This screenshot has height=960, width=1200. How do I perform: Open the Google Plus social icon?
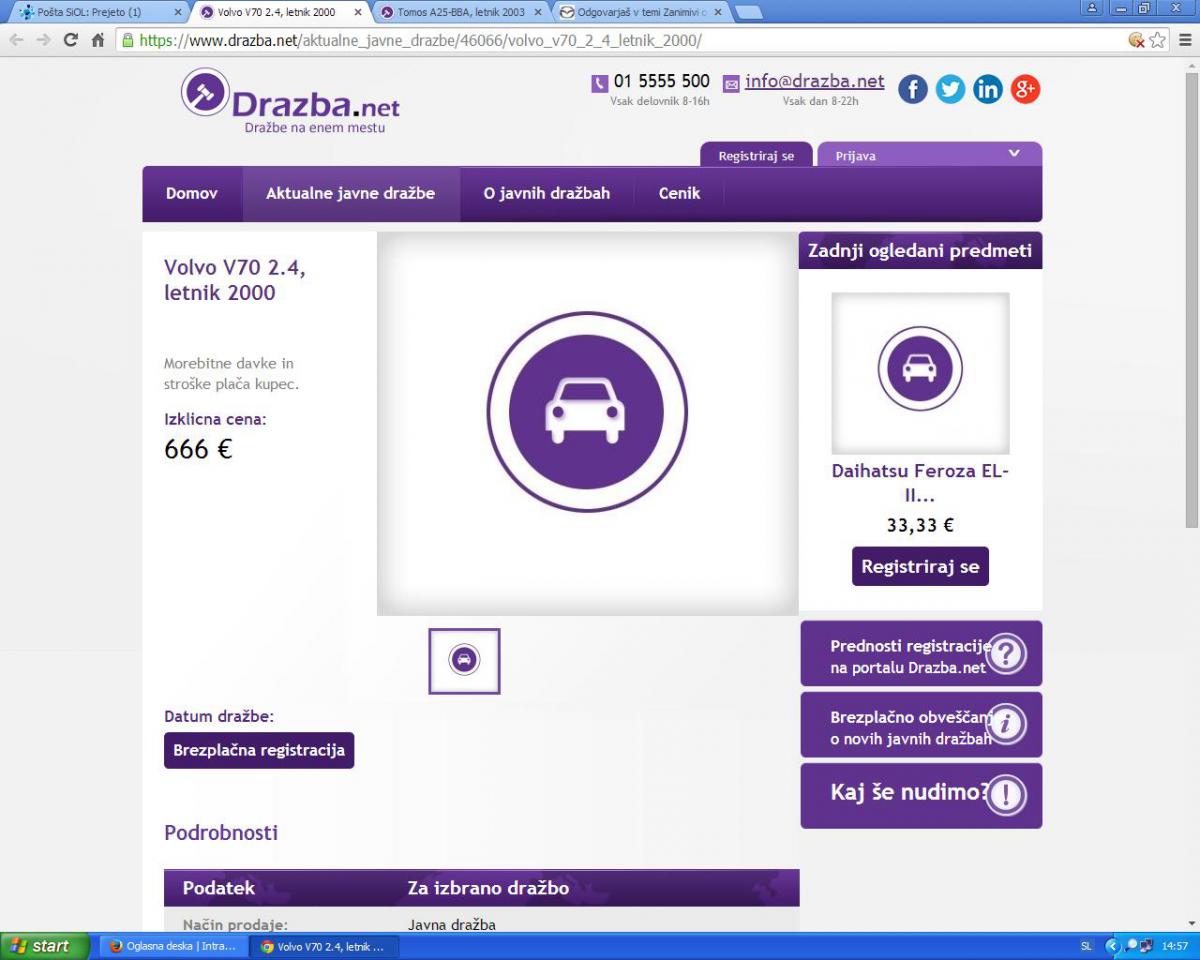(1025, 89)
